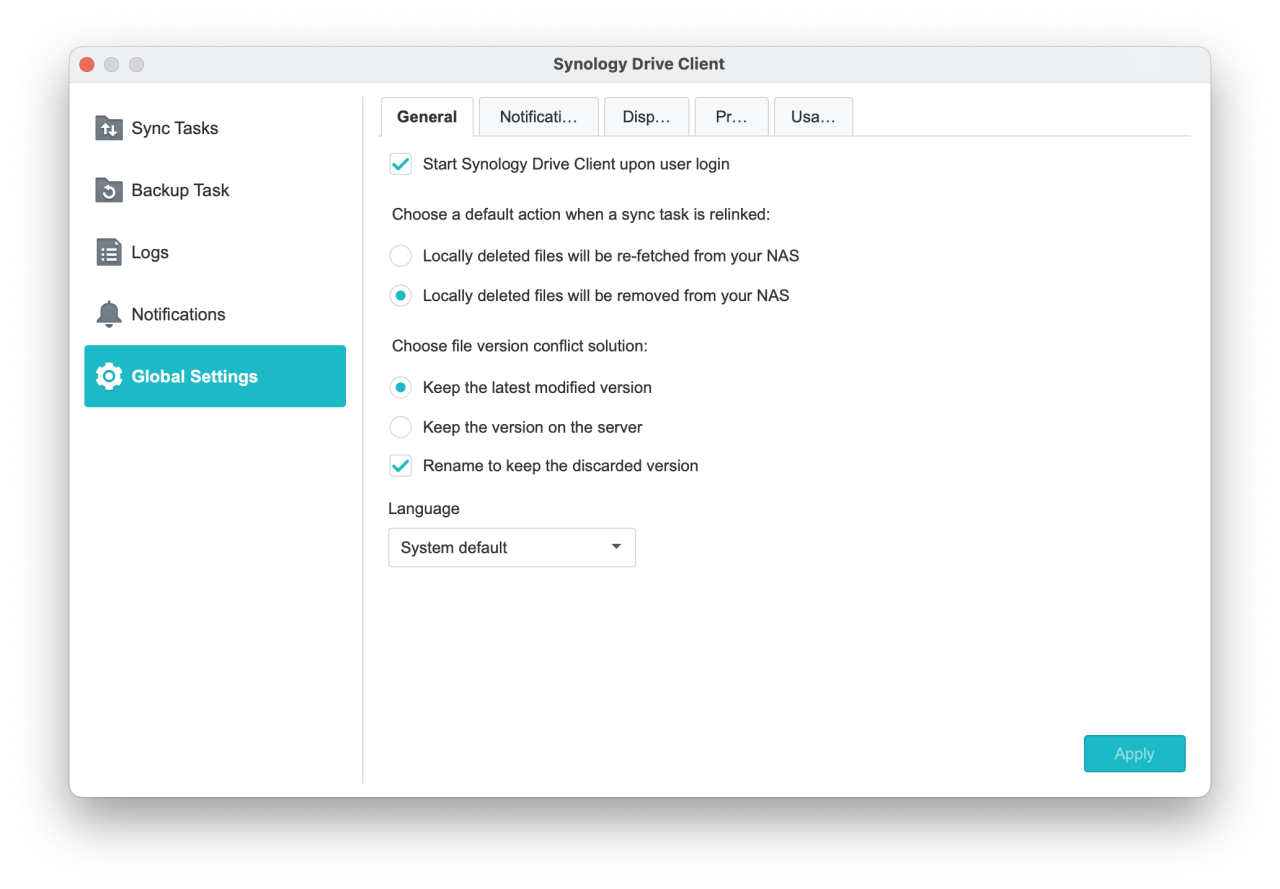Viewport: 1280px width, 889px height.
Task: Disable starting Synology Drive Client upon user login
Action: tap(400, 164)
